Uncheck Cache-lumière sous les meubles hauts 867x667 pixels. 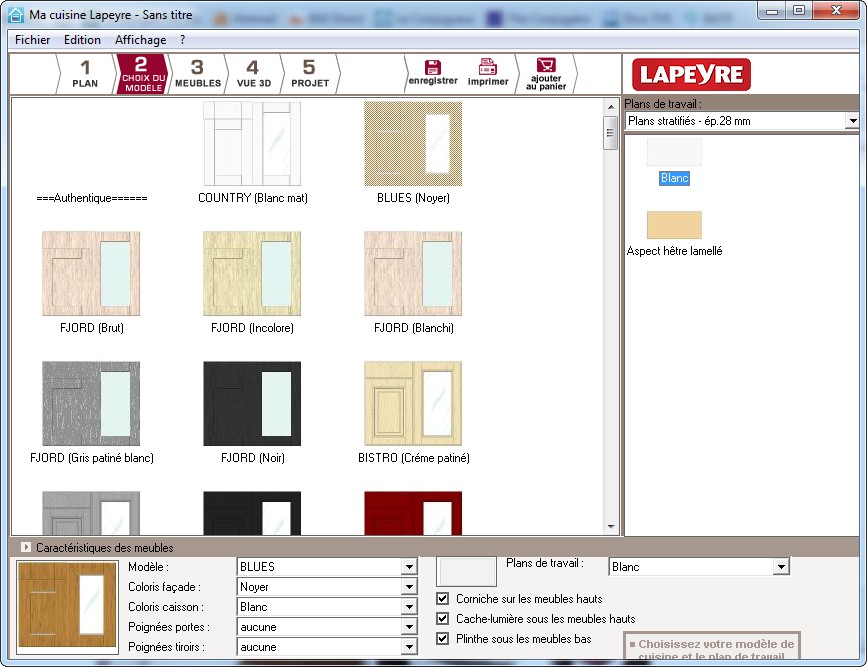[x=443, y=619]
